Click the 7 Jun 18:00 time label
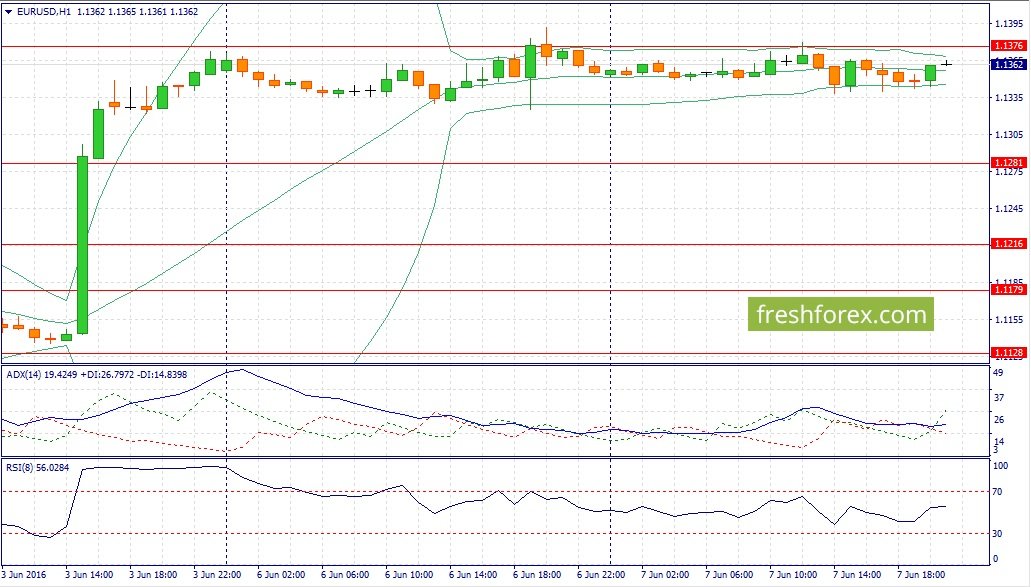 [x=922, y=575]
